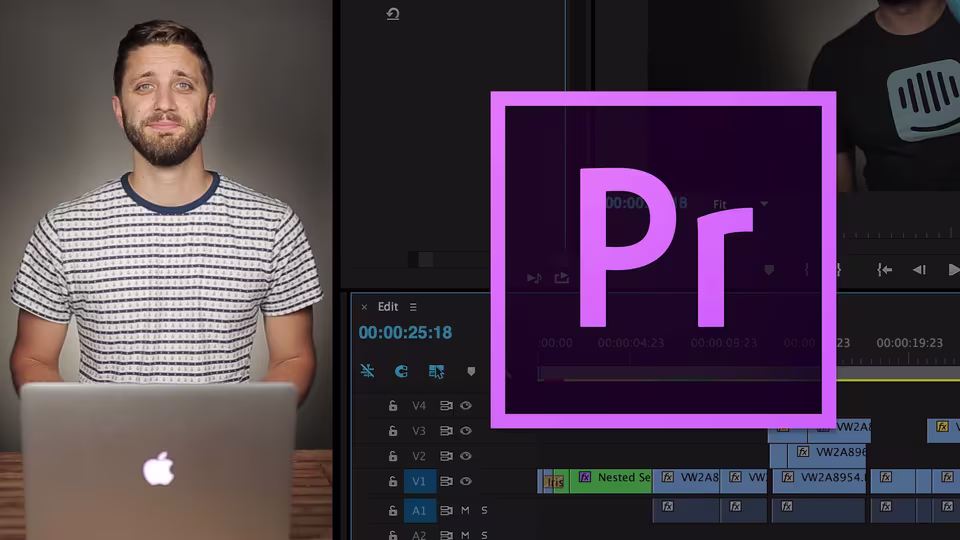The image size is (960, 540).
Task: Toggle sync lock on V3 track
Action: (446, 431)
